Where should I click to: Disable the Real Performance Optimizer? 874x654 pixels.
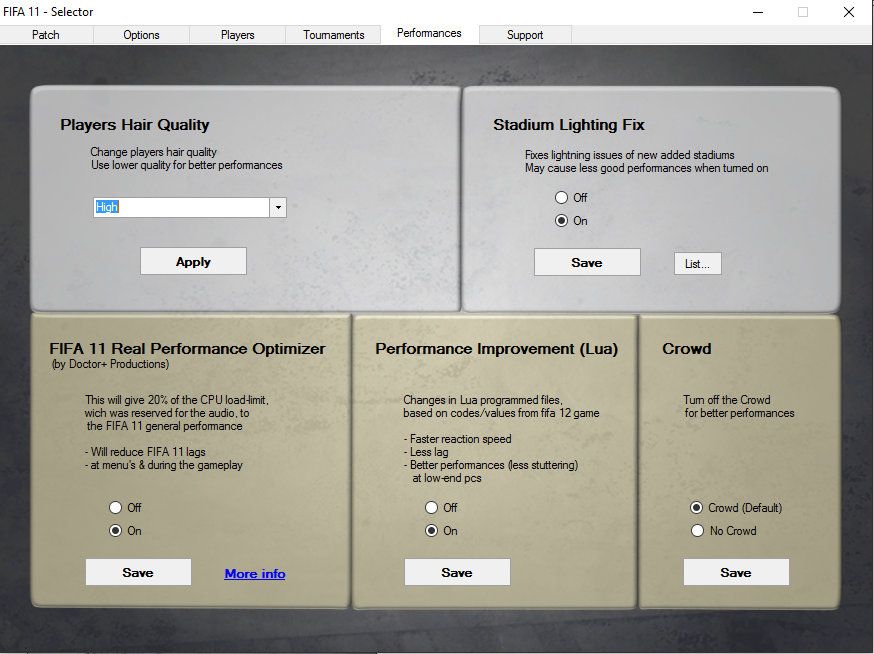coord(116,508)
